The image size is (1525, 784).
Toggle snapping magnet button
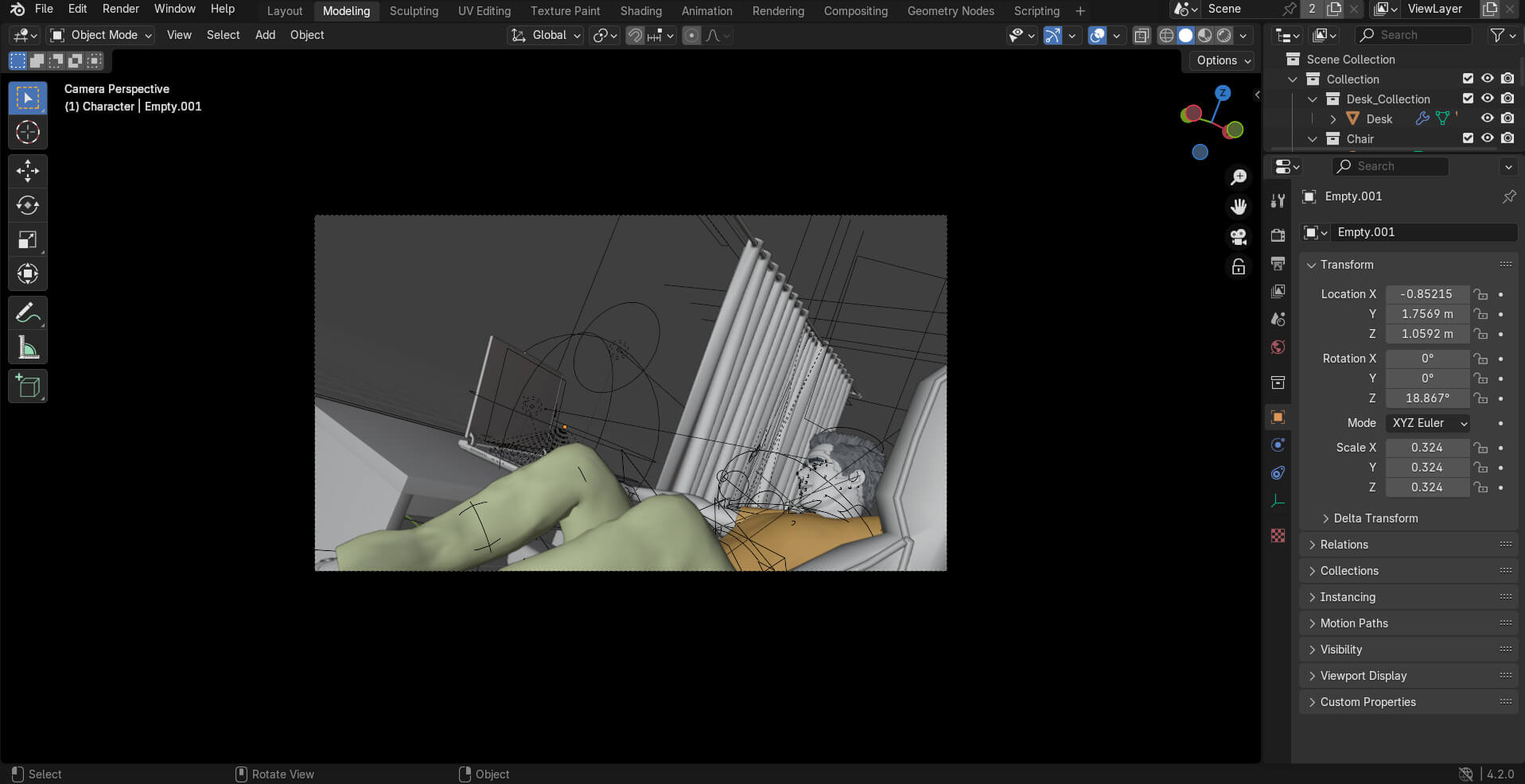click(635, 35)
